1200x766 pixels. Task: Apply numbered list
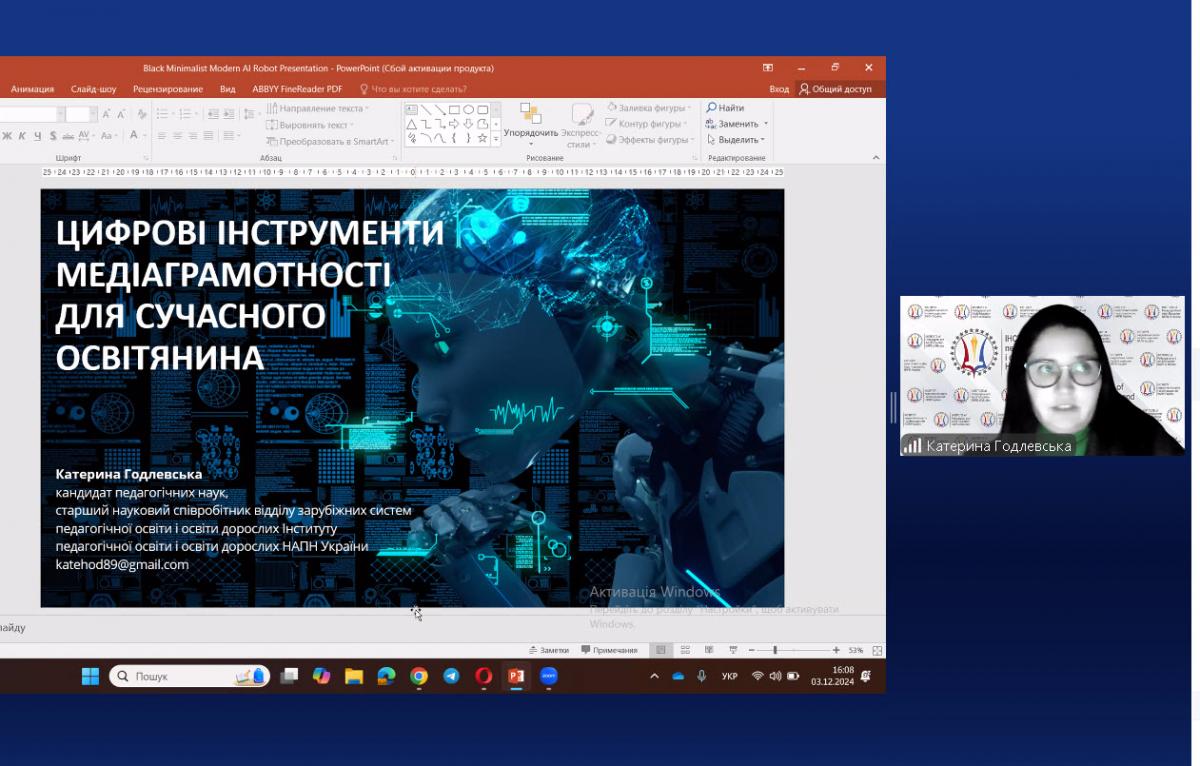tap(187, 114)
